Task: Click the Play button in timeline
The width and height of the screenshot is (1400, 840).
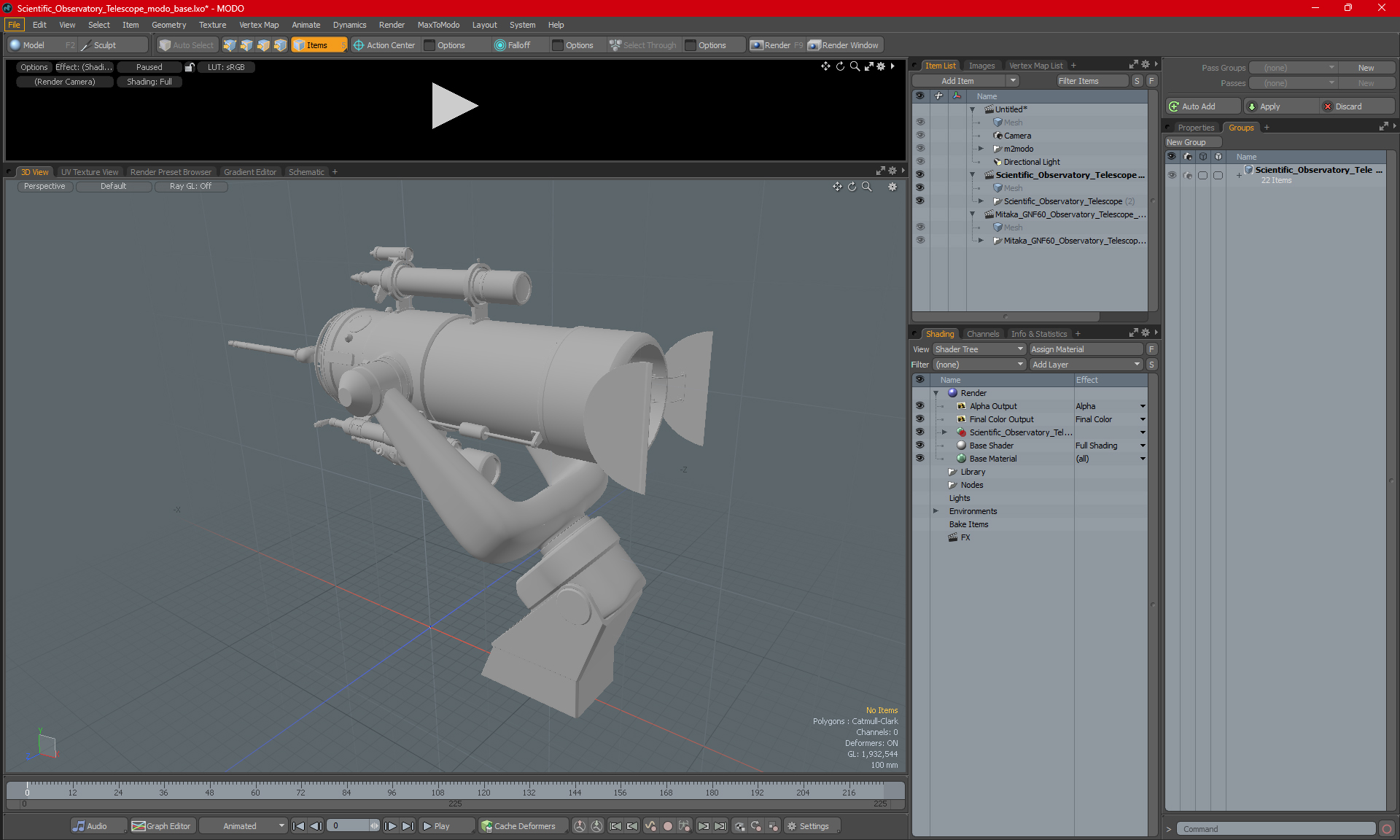Action: coord(446,826)
